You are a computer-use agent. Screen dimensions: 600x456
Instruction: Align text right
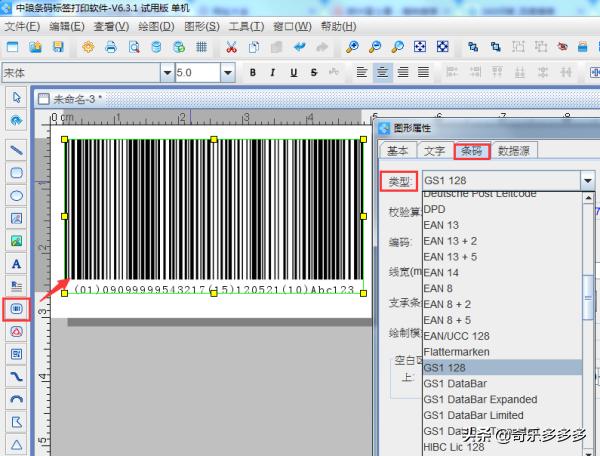[x=403, y=72]
